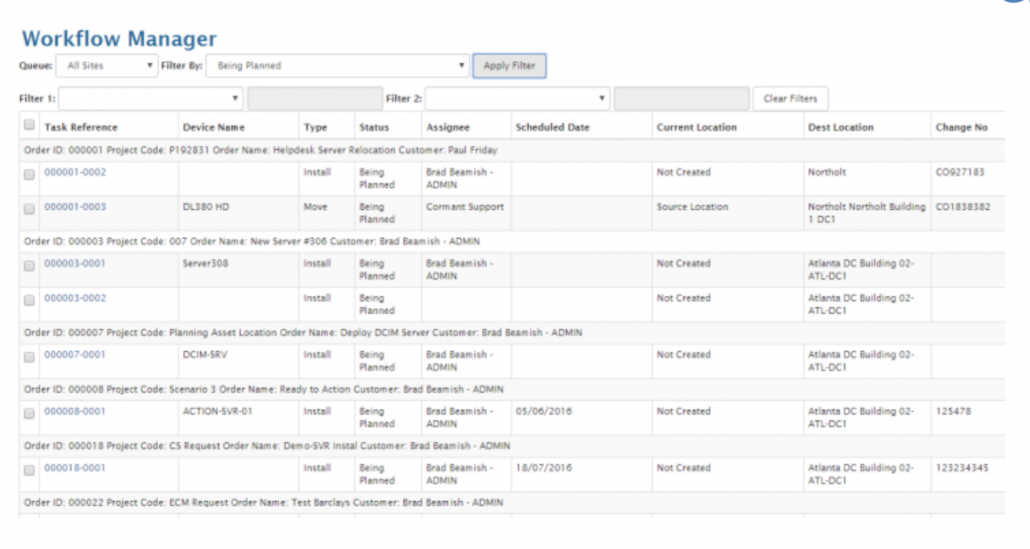Check the box for task 000001-0002
This screenshot has height=549, width=1030.
29,174
